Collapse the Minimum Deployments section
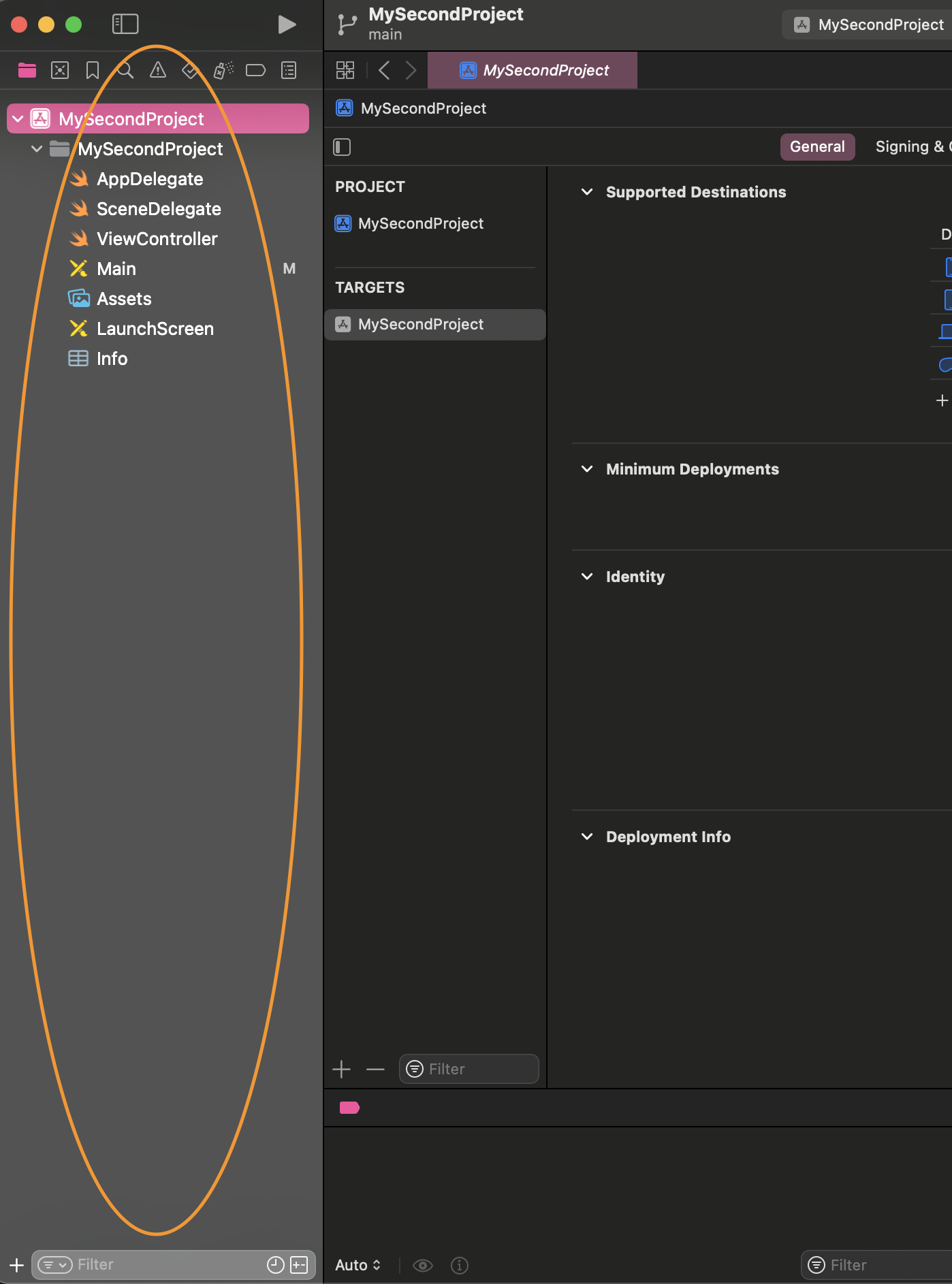952x1284 pixels. tap(587, 469)
